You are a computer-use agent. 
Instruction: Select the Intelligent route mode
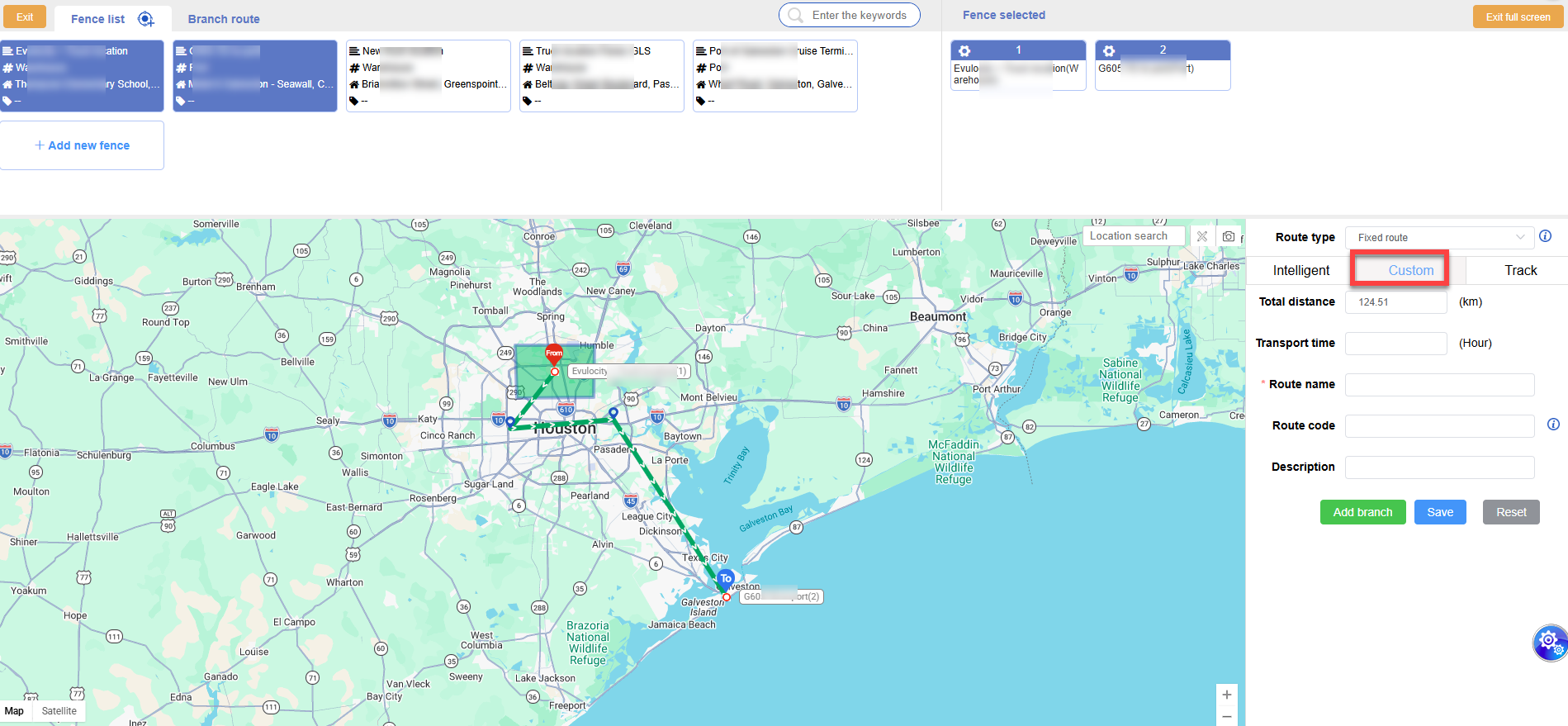[1300, 270]
